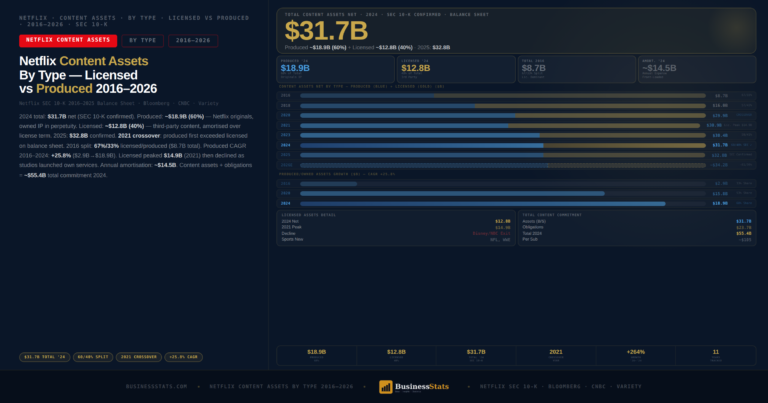Image resolution: width=768 pixels, height=403 pixels.
Task: Click the $31.7B TOTAL '24 pill
Action: (x=45, y=357)
